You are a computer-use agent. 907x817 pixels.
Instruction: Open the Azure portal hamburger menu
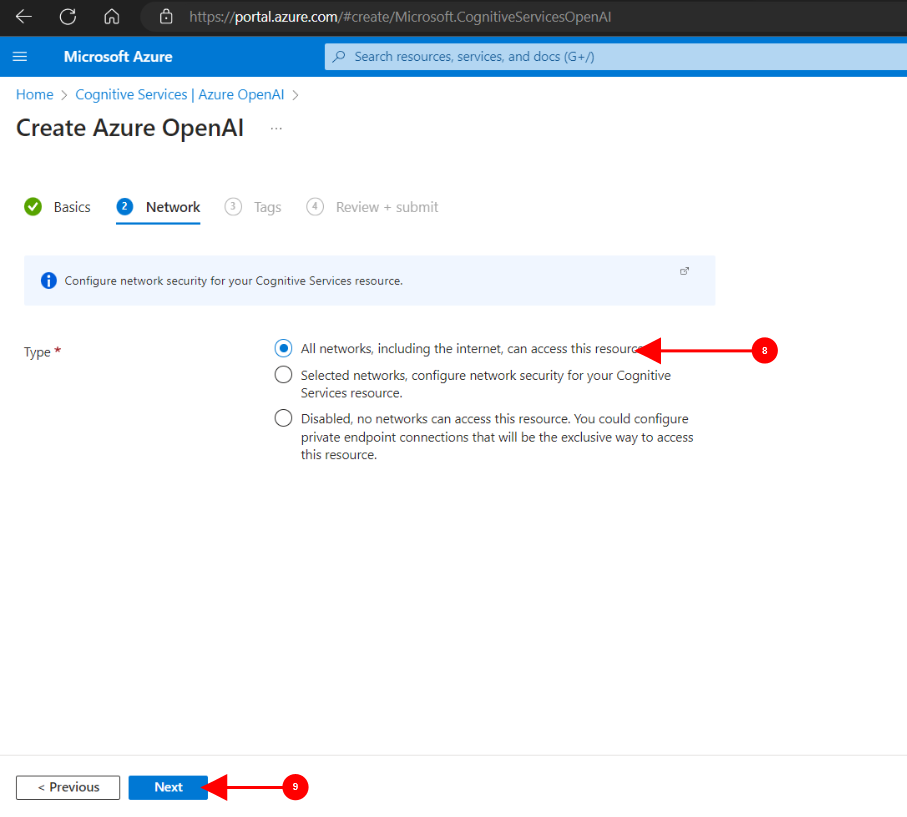coord(20,56)
